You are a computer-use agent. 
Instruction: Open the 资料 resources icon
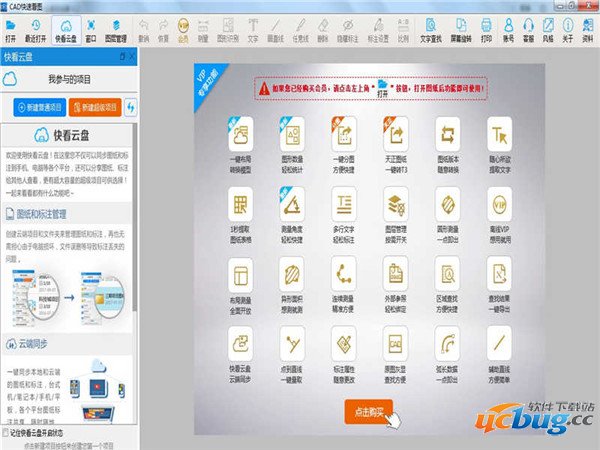coord(588,31)
